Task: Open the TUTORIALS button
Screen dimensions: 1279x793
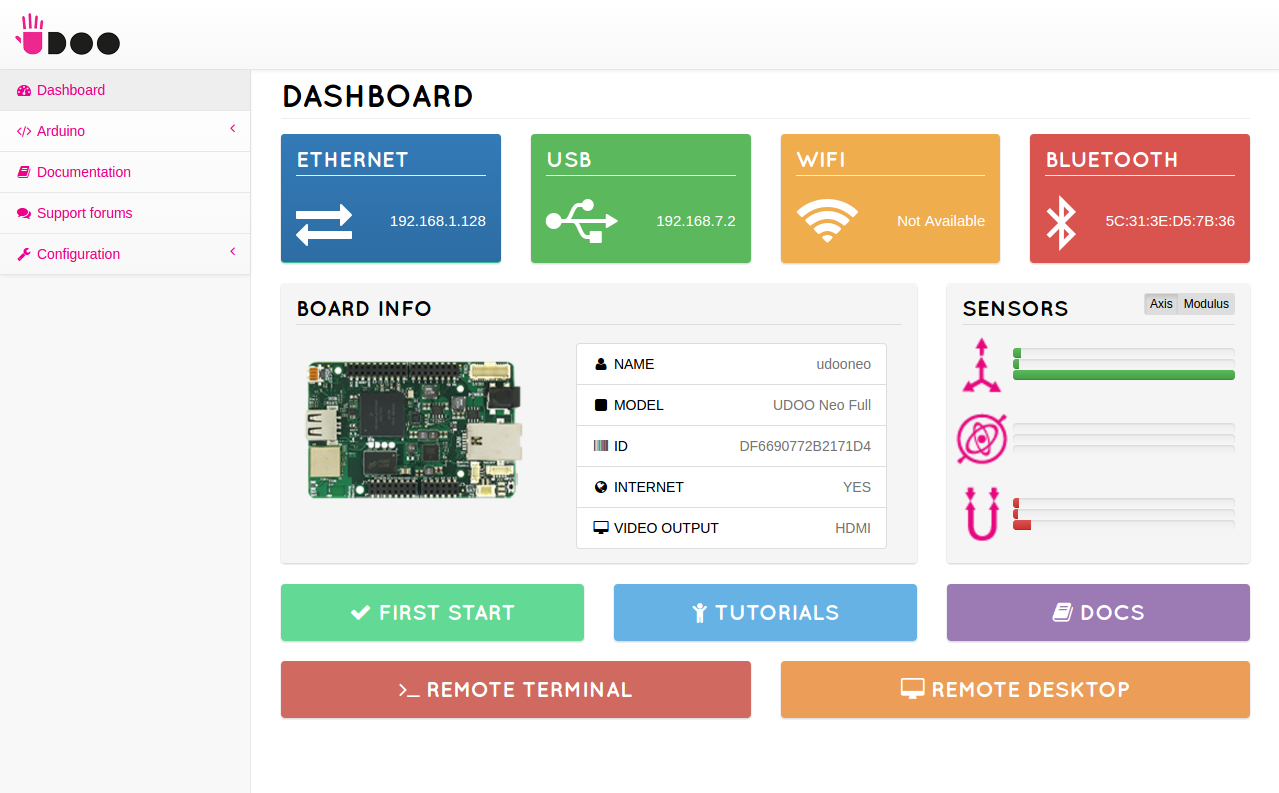Action: [x=765, y=613]
